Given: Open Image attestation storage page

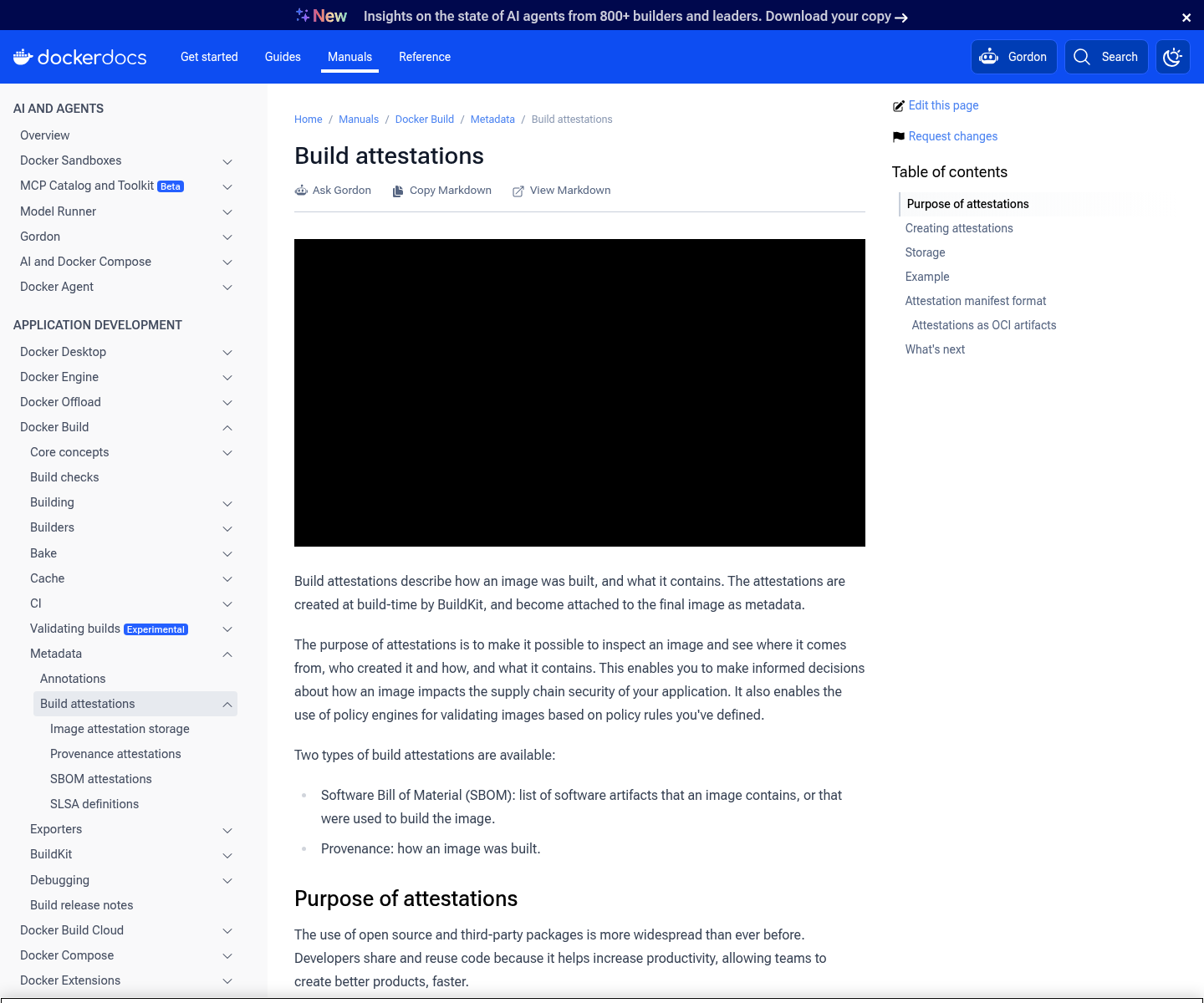Looking at the screenshot, I should tap(120, 729).
